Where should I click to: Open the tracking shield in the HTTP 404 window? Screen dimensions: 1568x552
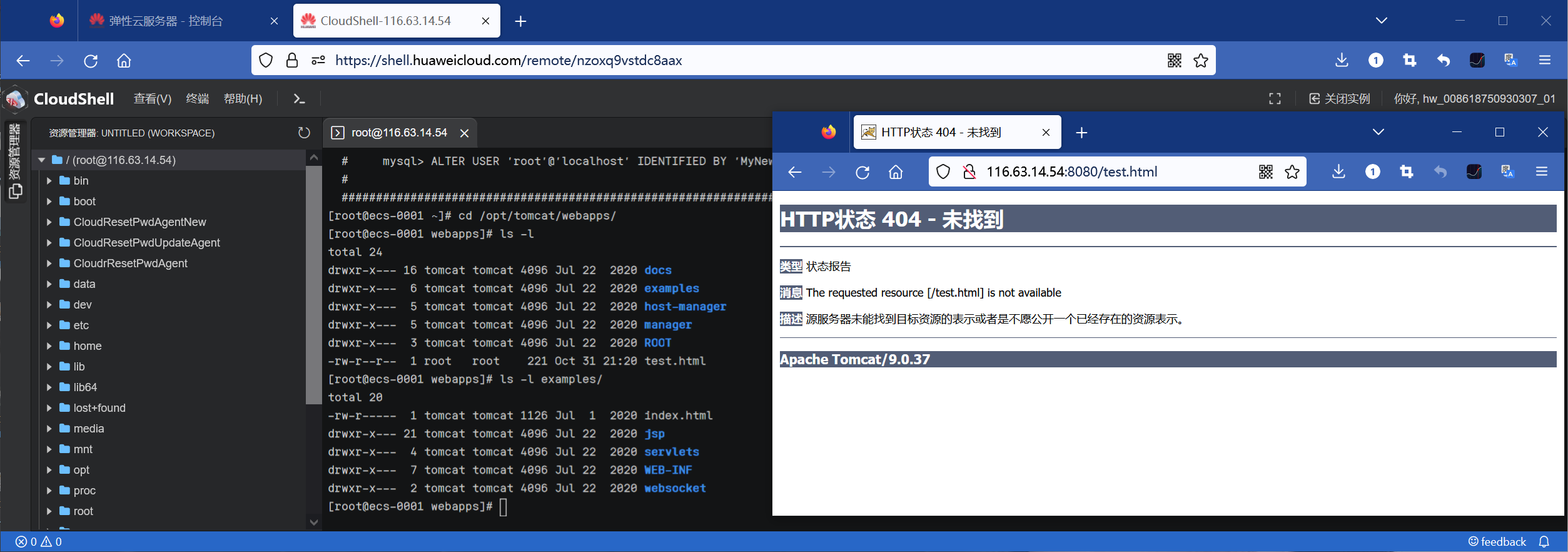pos(943,171)
